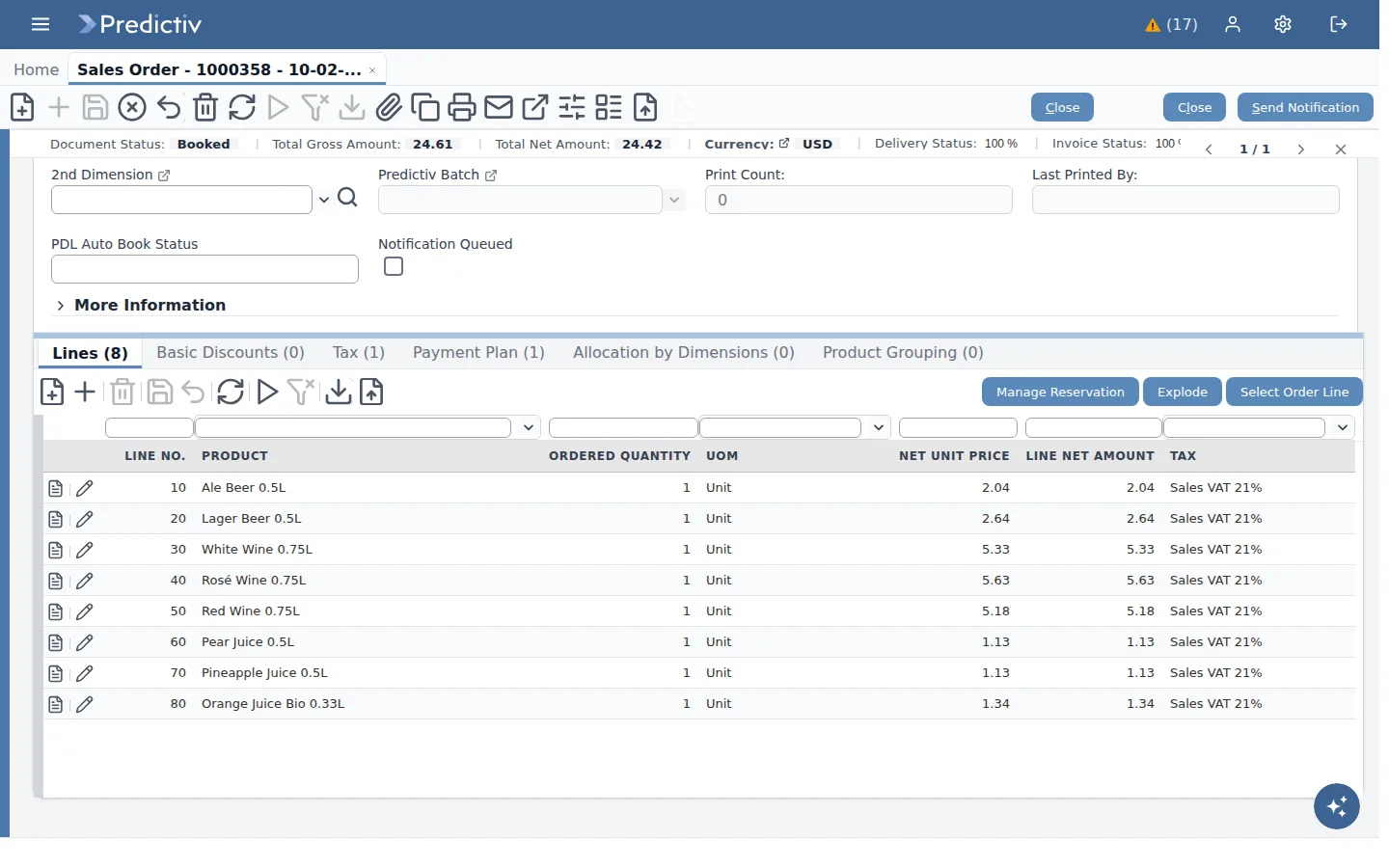Open the Basic Discounts (0) tab

[231, 353]
